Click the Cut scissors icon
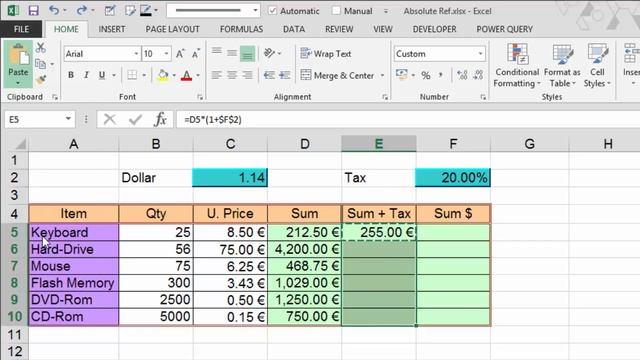 (40, 48)
